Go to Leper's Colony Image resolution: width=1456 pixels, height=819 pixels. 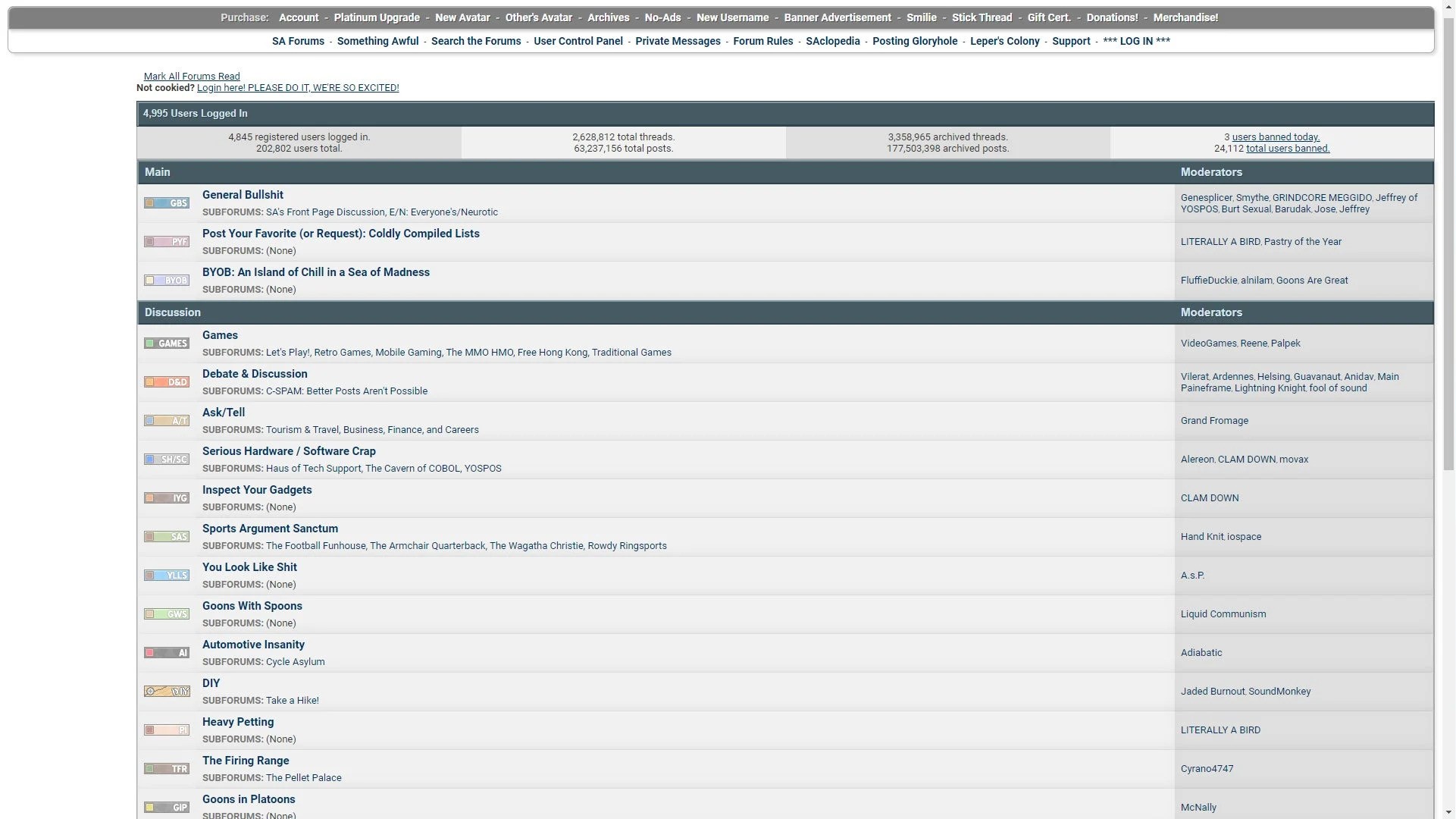coord(1004,41)
